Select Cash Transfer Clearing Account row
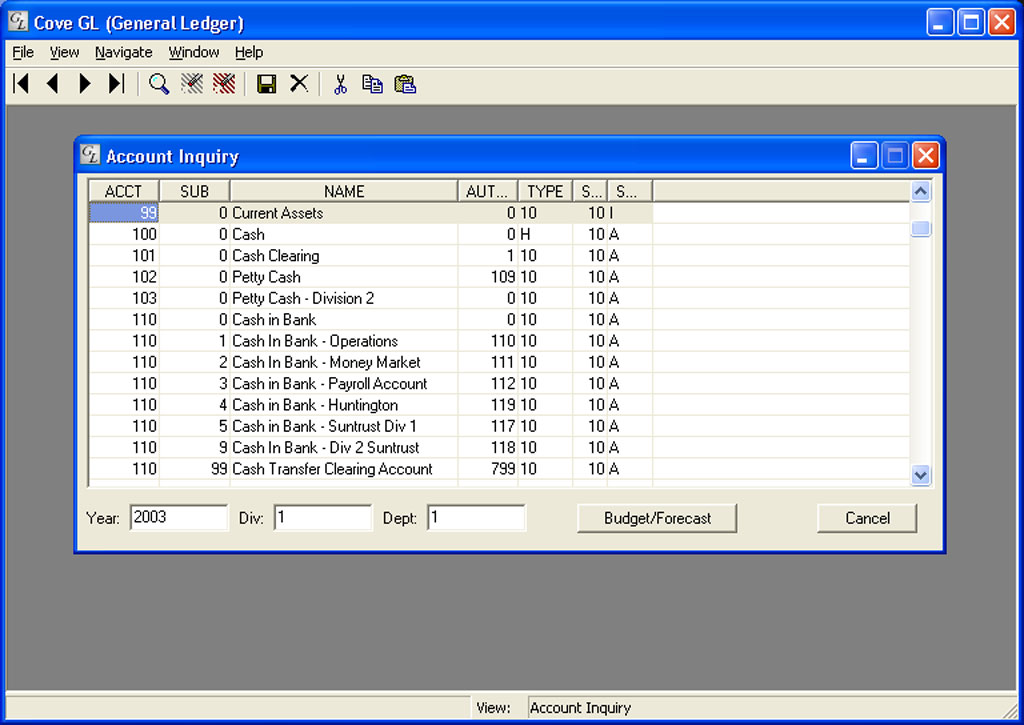The image size is (1024, 725). pyautogui.click(x=370, y=469)
